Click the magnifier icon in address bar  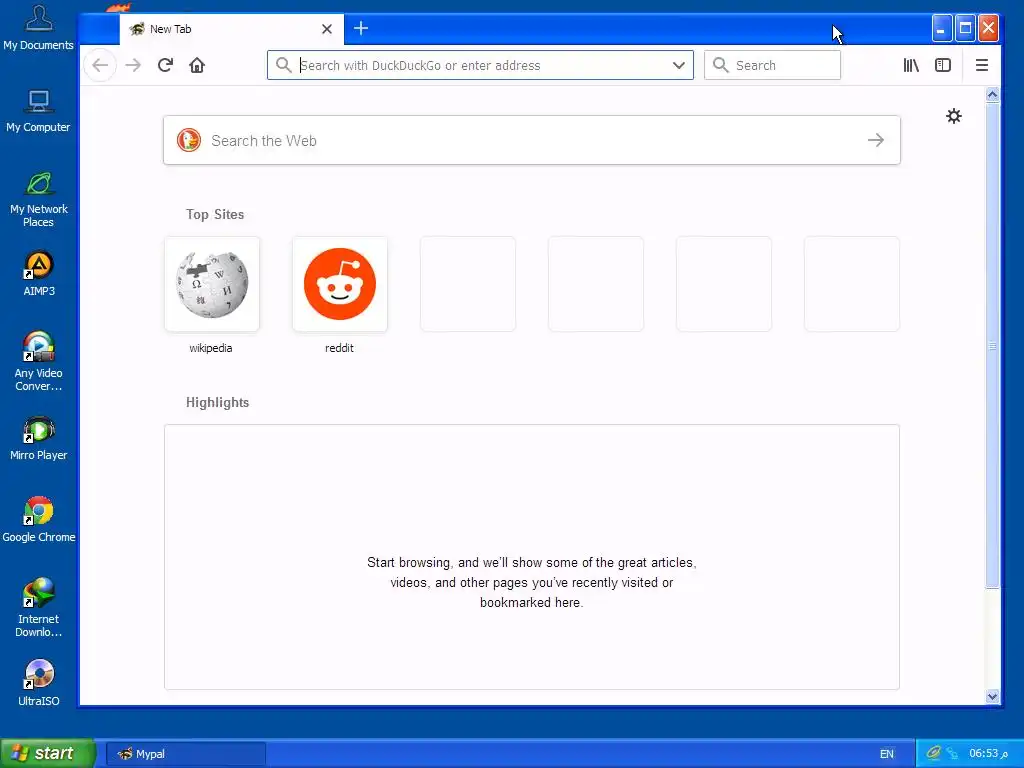click(283, 65)
